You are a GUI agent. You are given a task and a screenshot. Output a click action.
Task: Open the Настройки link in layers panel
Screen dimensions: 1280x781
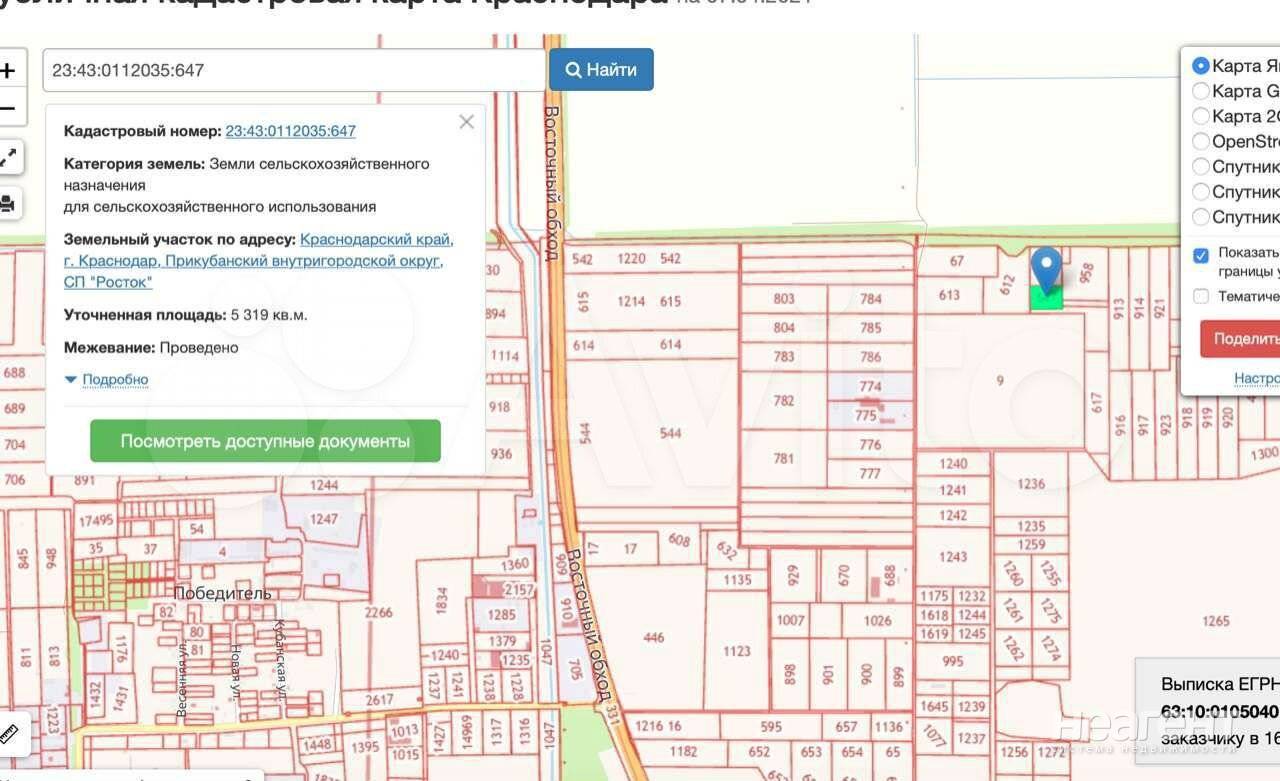[1256, 378]
